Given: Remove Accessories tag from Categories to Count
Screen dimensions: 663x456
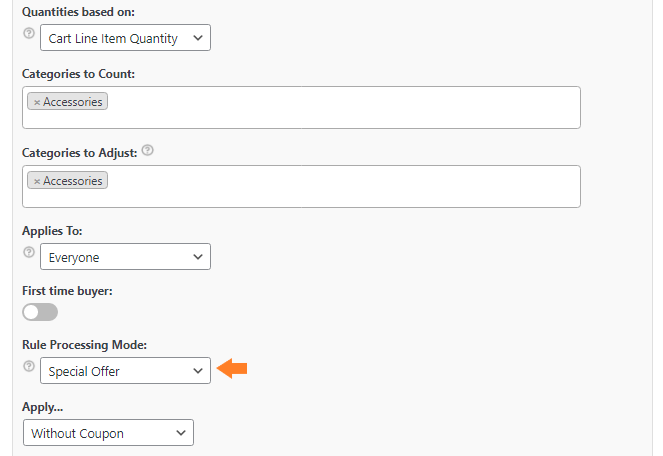Looking at the screenshot, I should (x=37, y=102).
